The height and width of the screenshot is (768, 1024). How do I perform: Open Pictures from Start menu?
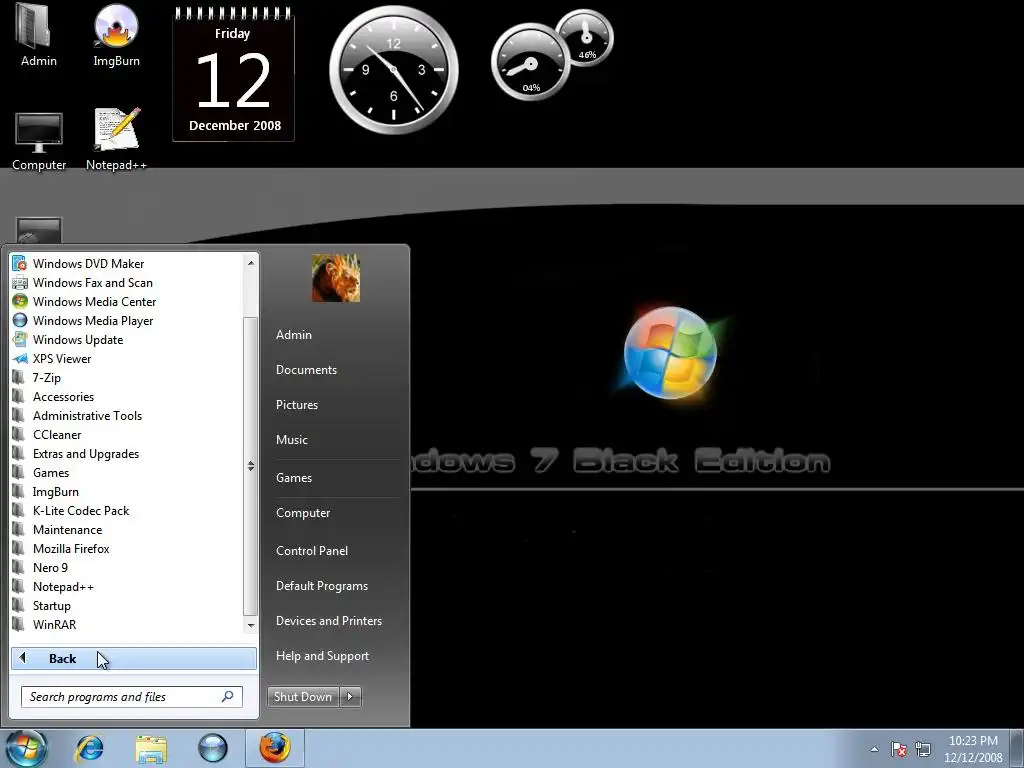point(297,405)
